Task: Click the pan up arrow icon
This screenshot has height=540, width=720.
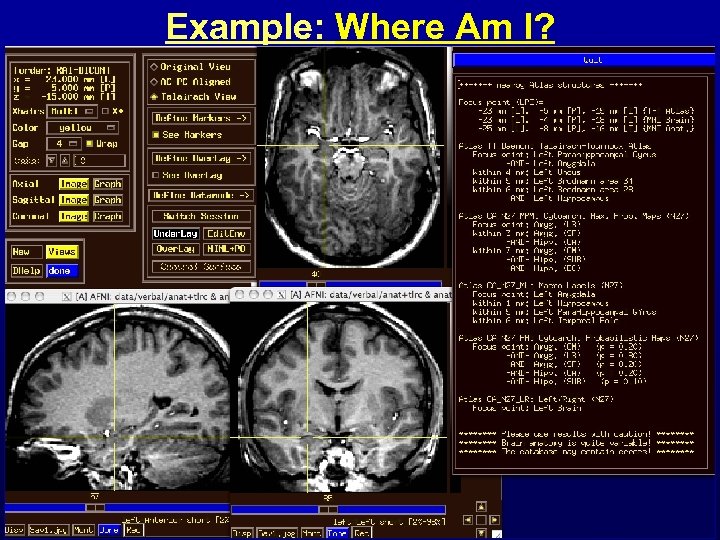Action: pyautogui.click(x=481, y=506)
